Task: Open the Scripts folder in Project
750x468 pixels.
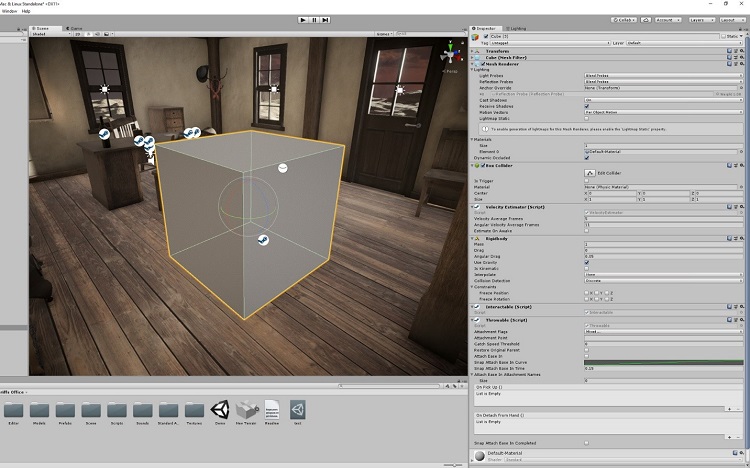Action: click(x=117, y=410)
